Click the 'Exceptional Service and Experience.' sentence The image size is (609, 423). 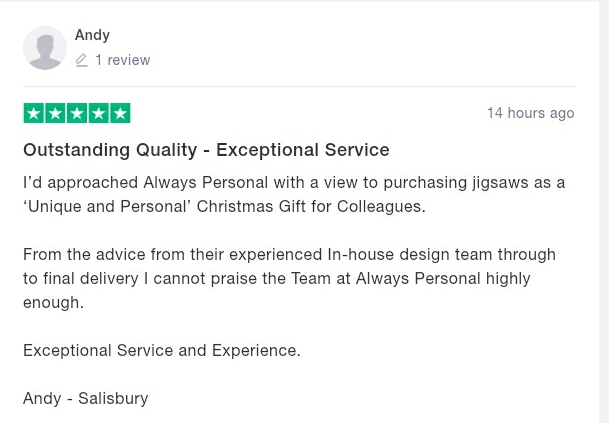(x=162, y=350)
